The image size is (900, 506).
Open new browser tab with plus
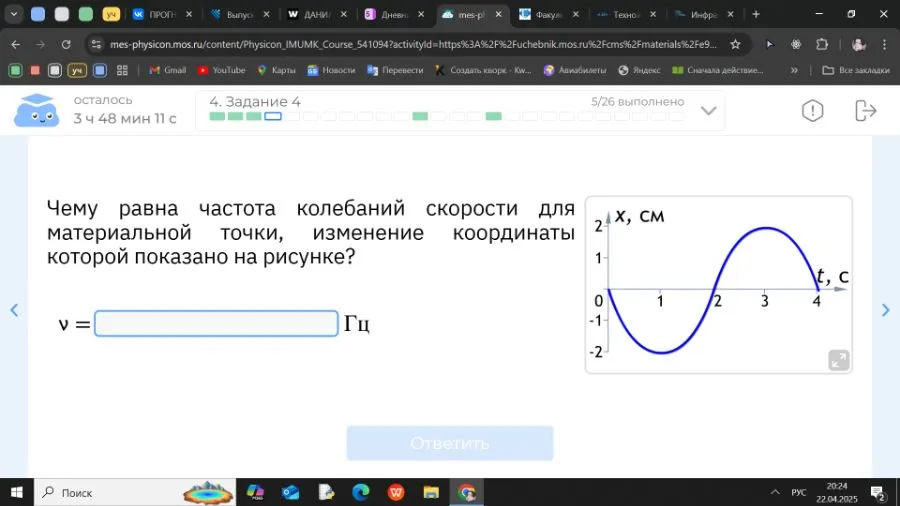click(756, 14)
